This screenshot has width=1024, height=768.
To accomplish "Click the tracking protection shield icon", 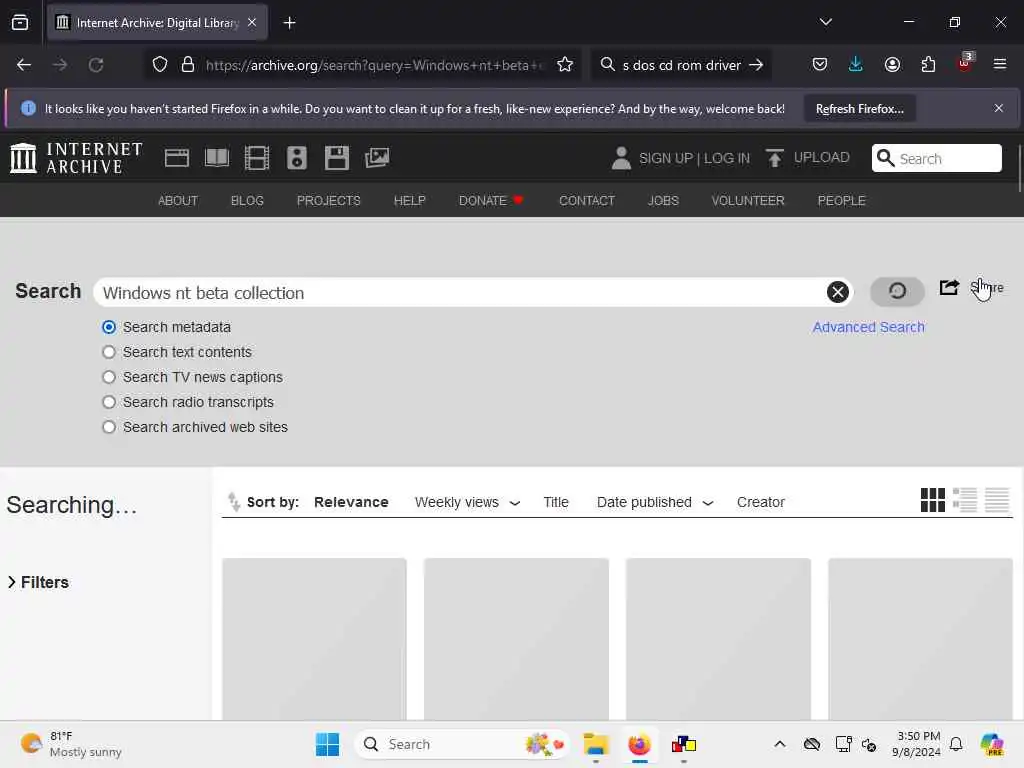I will [160, 65].
